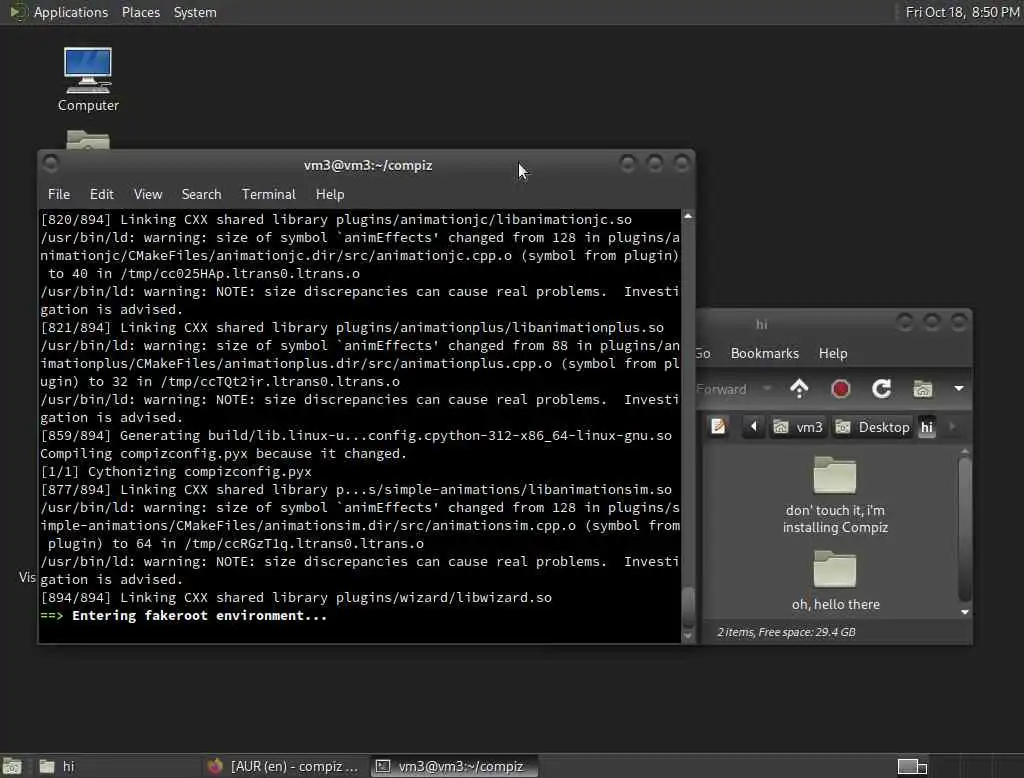Open Help menu in file manager

(x=833, y=353)
